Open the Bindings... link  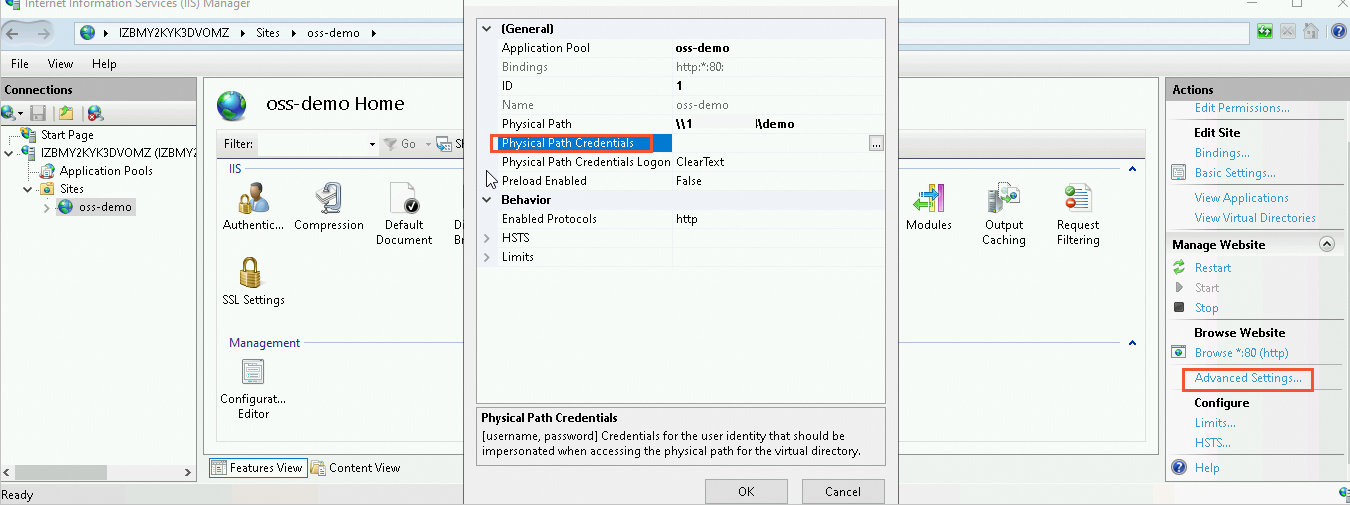coord(1222,153)
